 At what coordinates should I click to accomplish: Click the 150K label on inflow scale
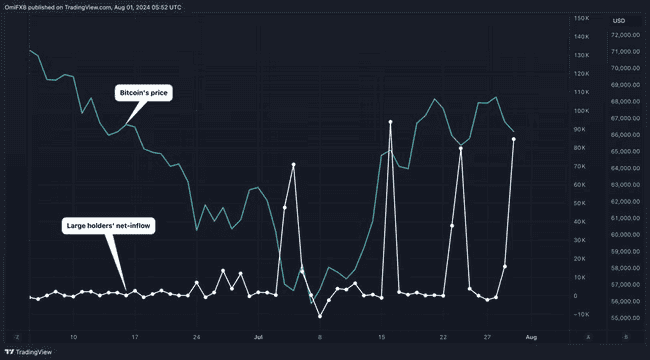pos(581,19)
